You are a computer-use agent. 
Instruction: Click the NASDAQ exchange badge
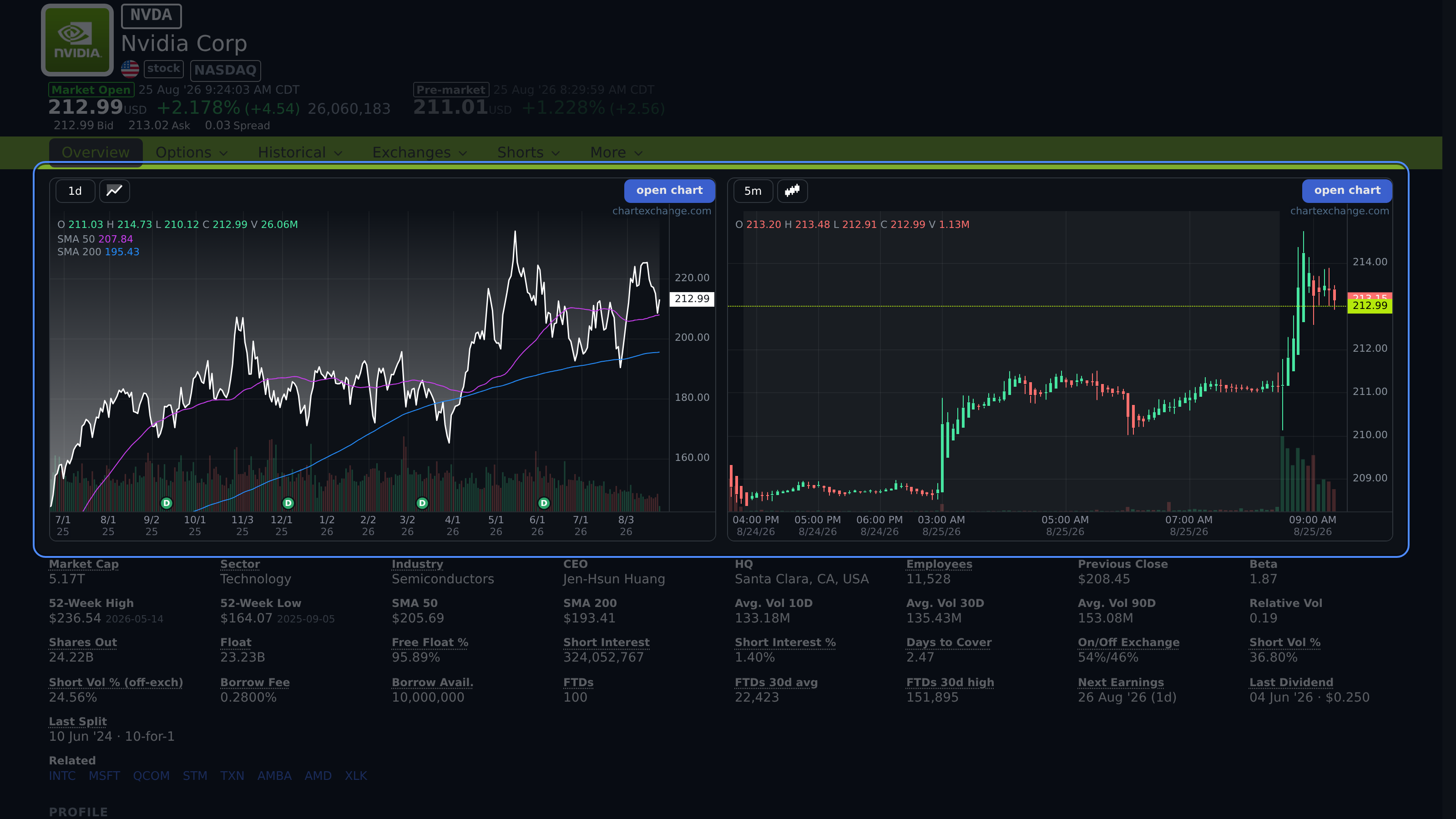[226, 70]
